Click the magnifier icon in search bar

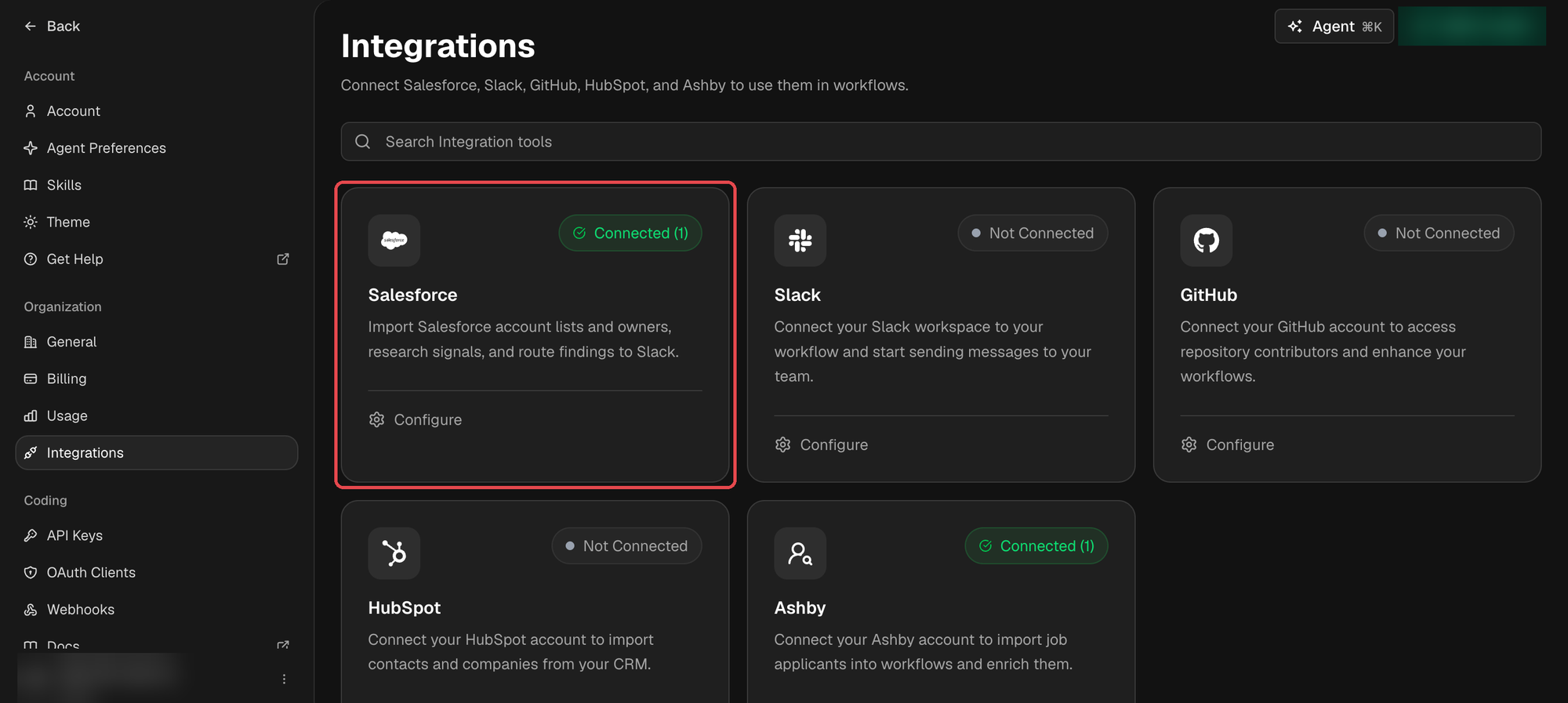tap(363, 142)
